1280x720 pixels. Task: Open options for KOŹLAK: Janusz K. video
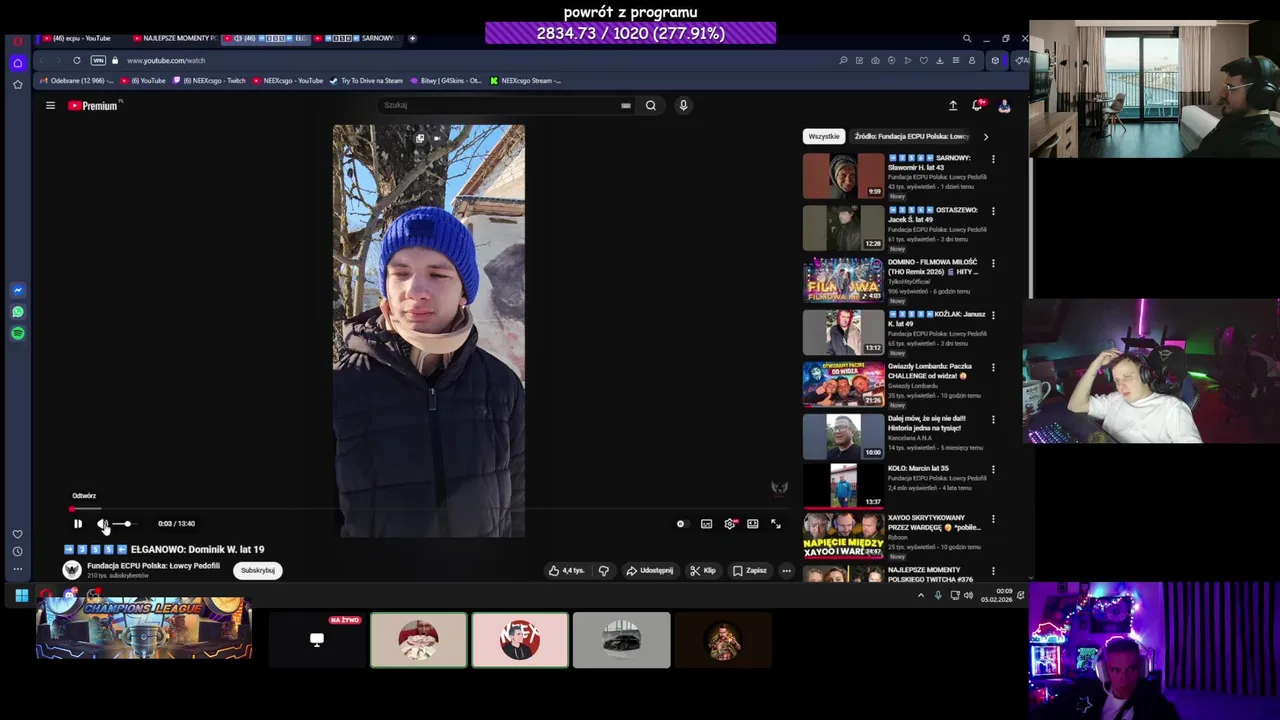tap(993, 315)
